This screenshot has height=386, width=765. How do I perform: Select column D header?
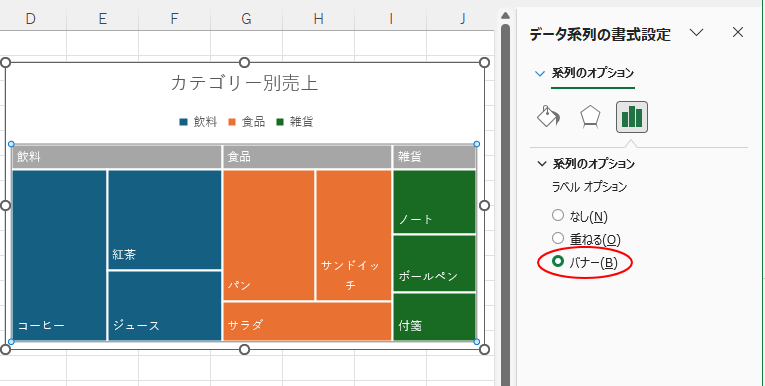pos(30,19)
